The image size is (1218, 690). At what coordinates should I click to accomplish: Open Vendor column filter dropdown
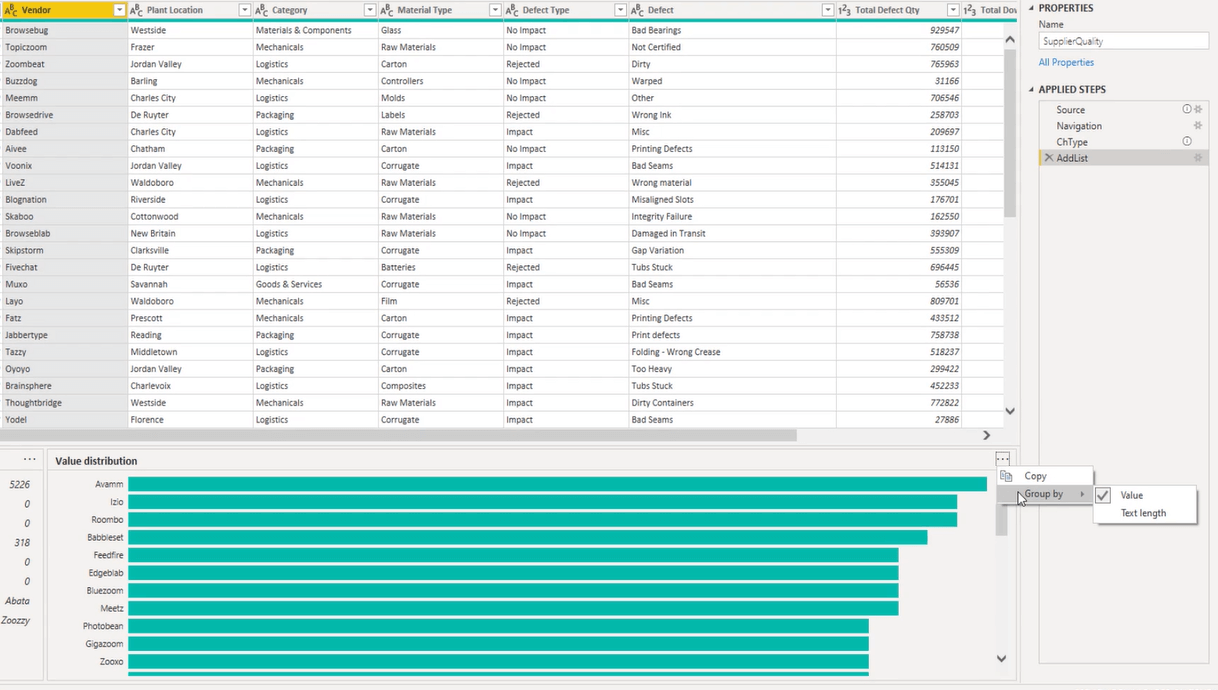(x=120, y=10)
